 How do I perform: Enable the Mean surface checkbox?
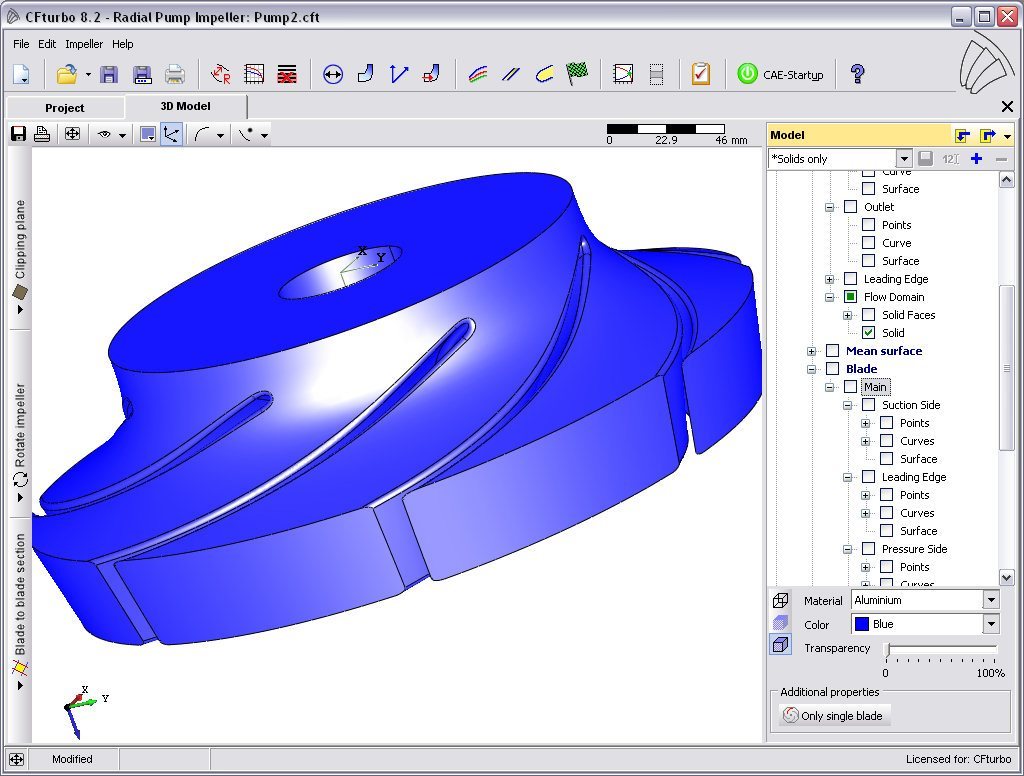pyautogui.click(x=832, y=351)
